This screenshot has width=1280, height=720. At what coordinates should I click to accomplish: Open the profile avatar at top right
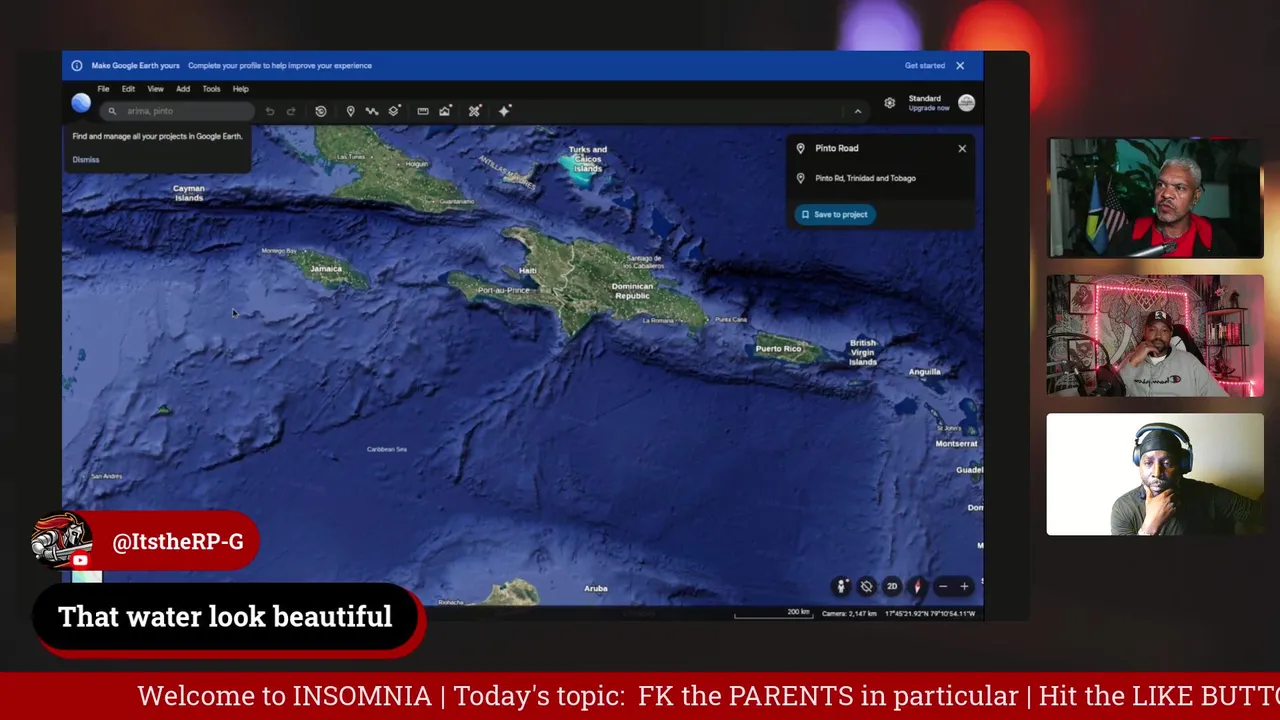coord(966,103)
